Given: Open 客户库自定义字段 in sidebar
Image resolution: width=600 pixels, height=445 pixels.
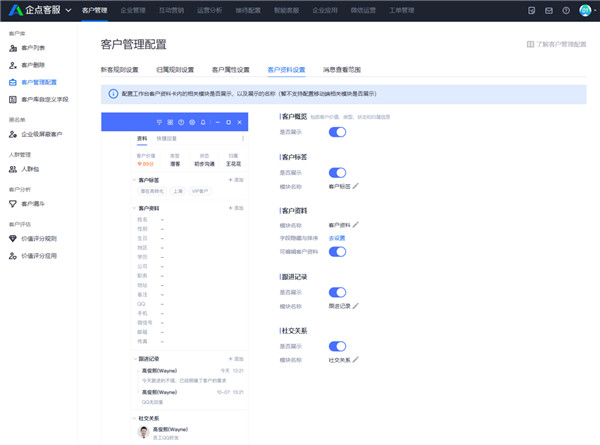Looking at the screenshot, I should (45, 99).
